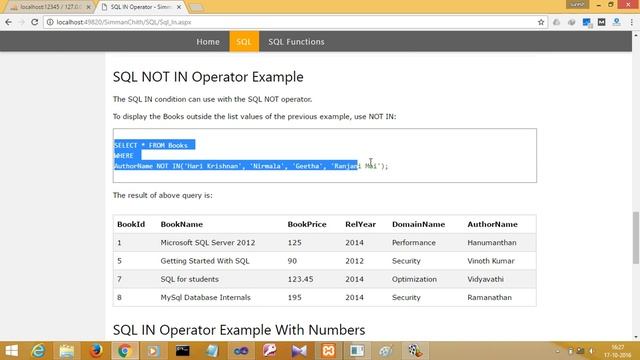Launch Internet Explorer from taskbar
This screenshot has width=640, height=360.
(x=38, y=351)
